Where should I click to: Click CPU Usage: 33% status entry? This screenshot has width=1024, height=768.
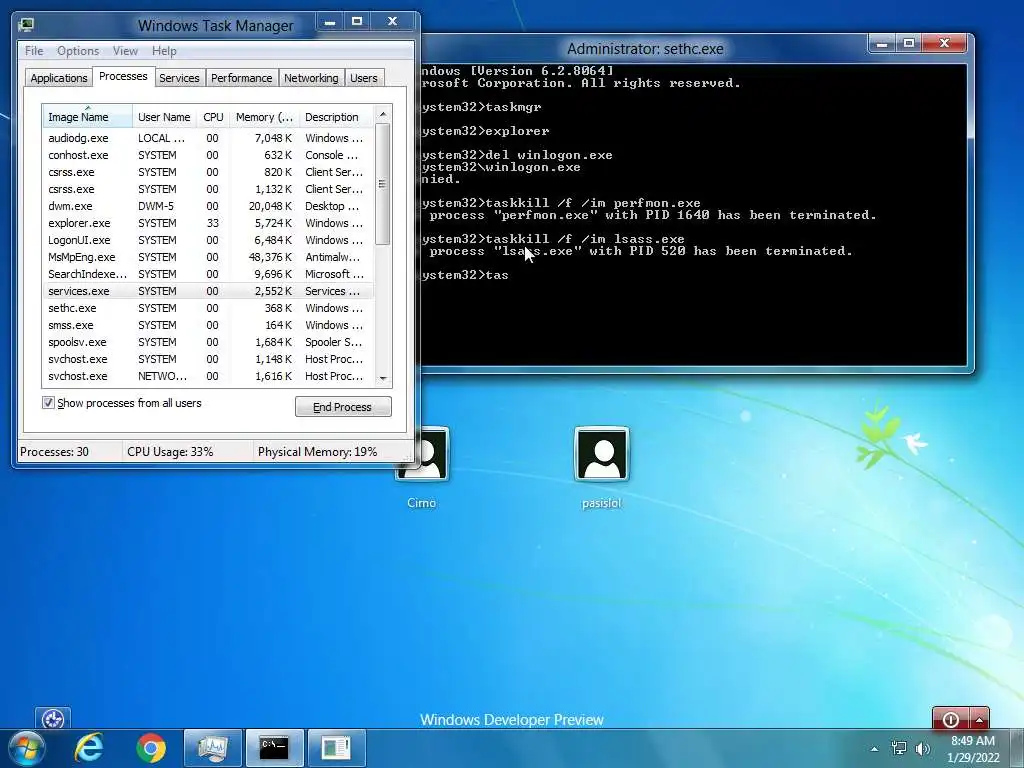tap(170, 452)
